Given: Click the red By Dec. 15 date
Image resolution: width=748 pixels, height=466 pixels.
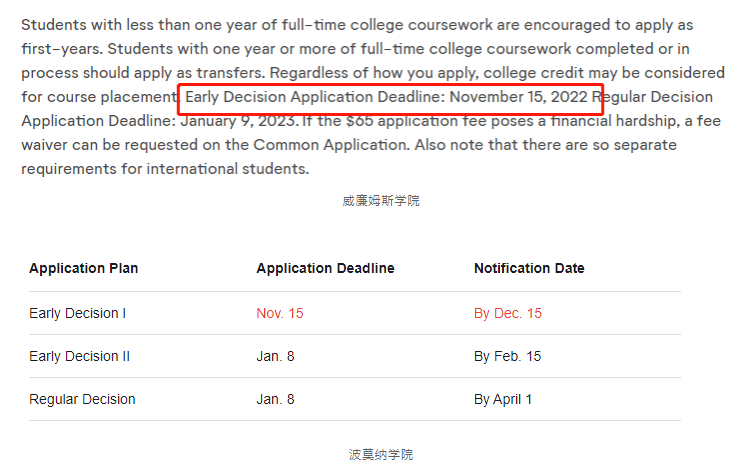Looking at the screenshot, I should [508, 313].
